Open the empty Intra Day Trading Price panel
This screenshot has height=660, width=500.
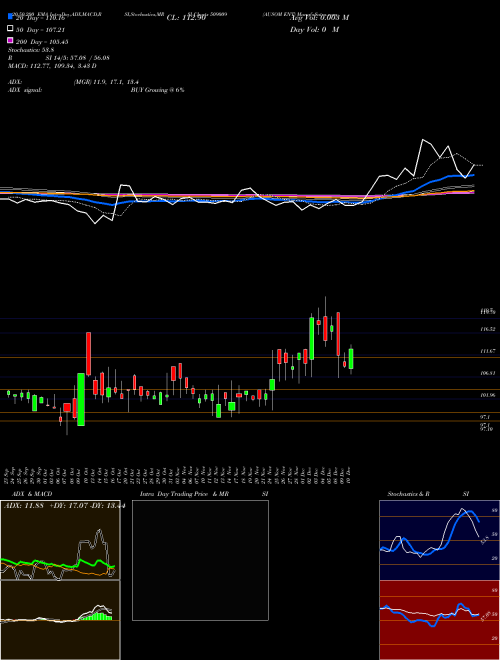(200, 560)
